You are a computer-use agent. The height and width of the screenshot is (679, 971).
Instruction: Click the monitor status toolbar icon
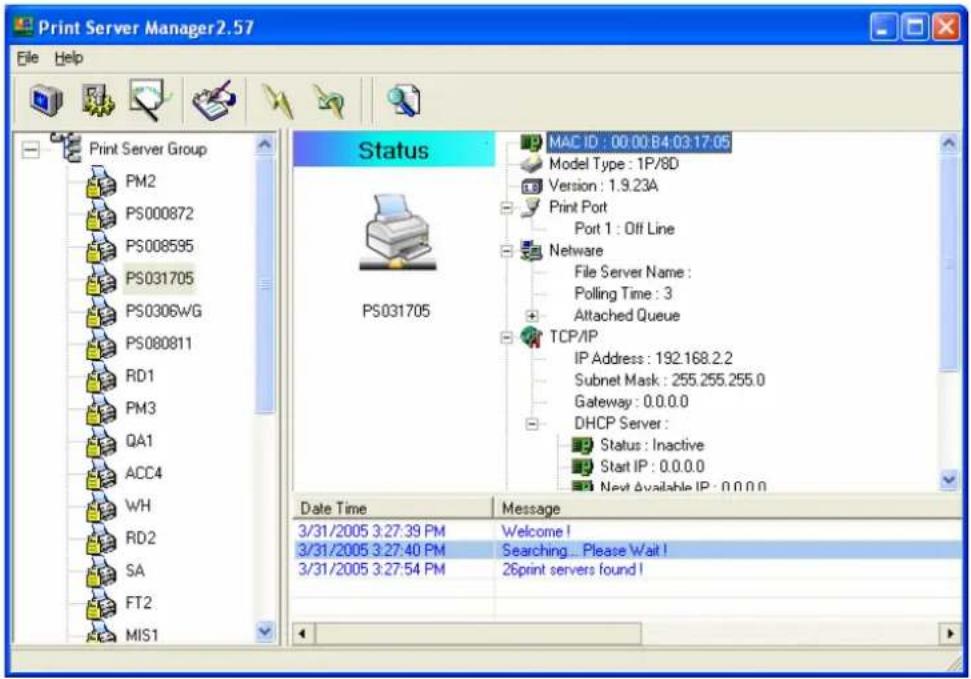tap(47, 100)
